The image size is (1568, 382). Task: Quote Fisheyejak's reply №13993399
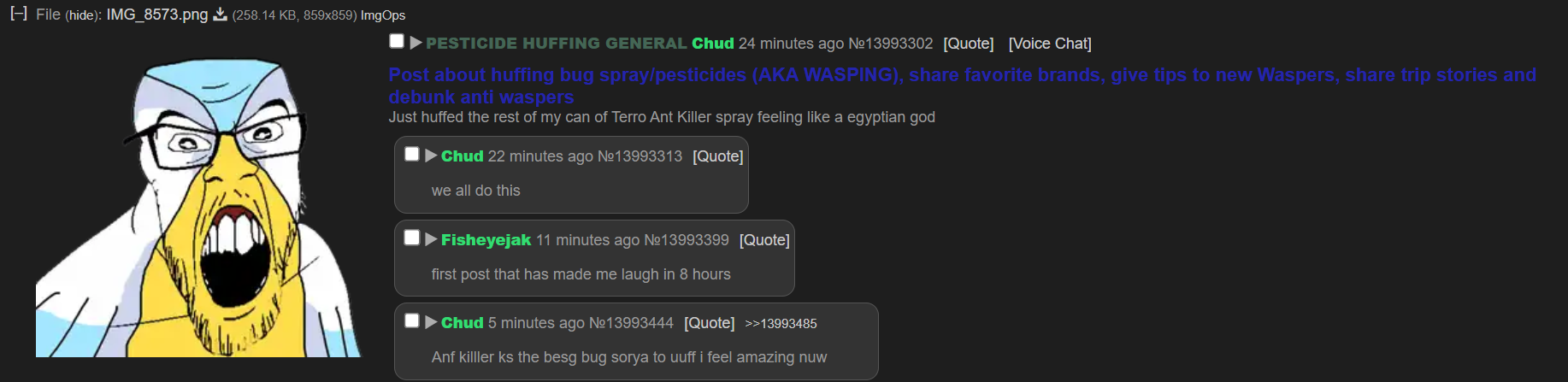tap(764, 240)
